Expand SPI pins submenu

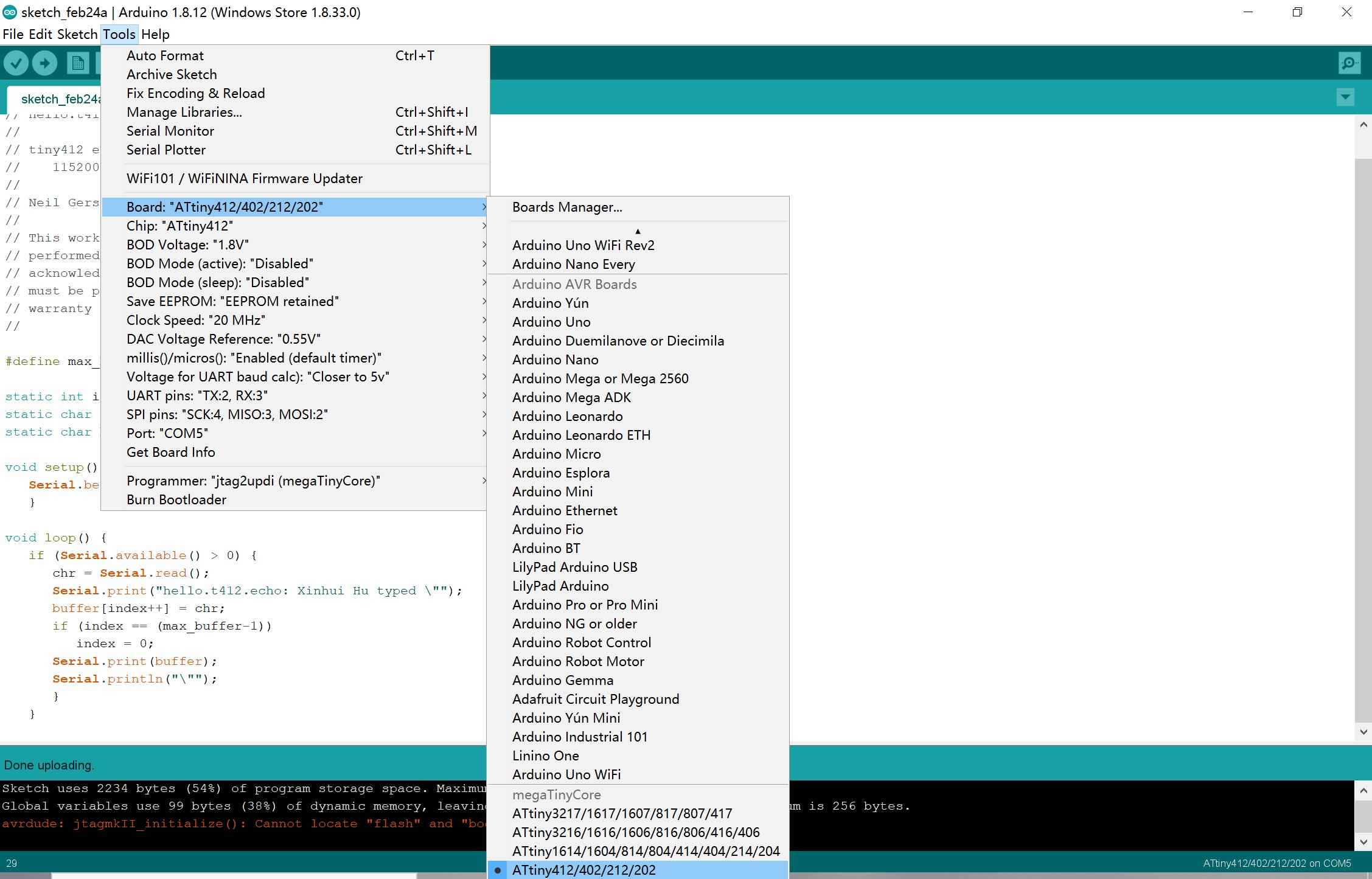295,414
